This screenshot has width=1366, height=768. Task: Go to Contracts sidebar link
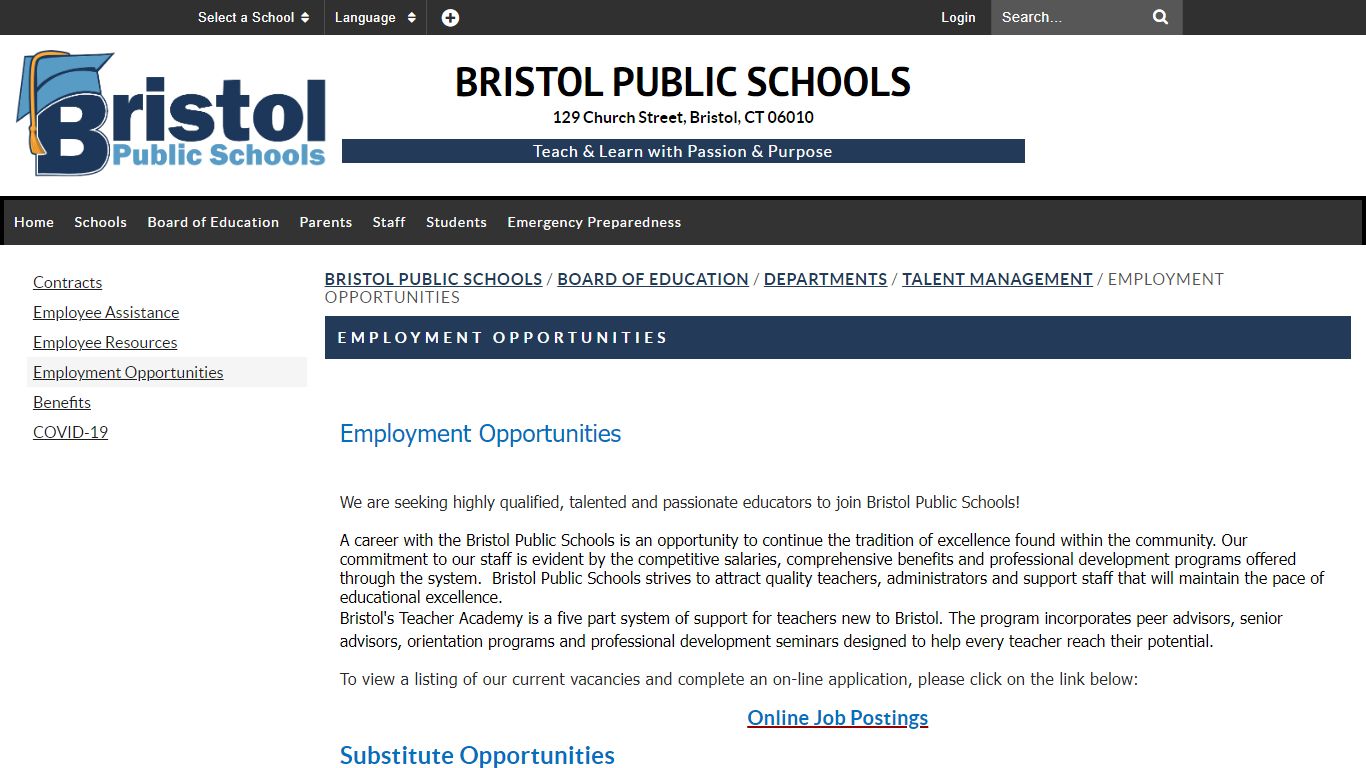[67, 282]
